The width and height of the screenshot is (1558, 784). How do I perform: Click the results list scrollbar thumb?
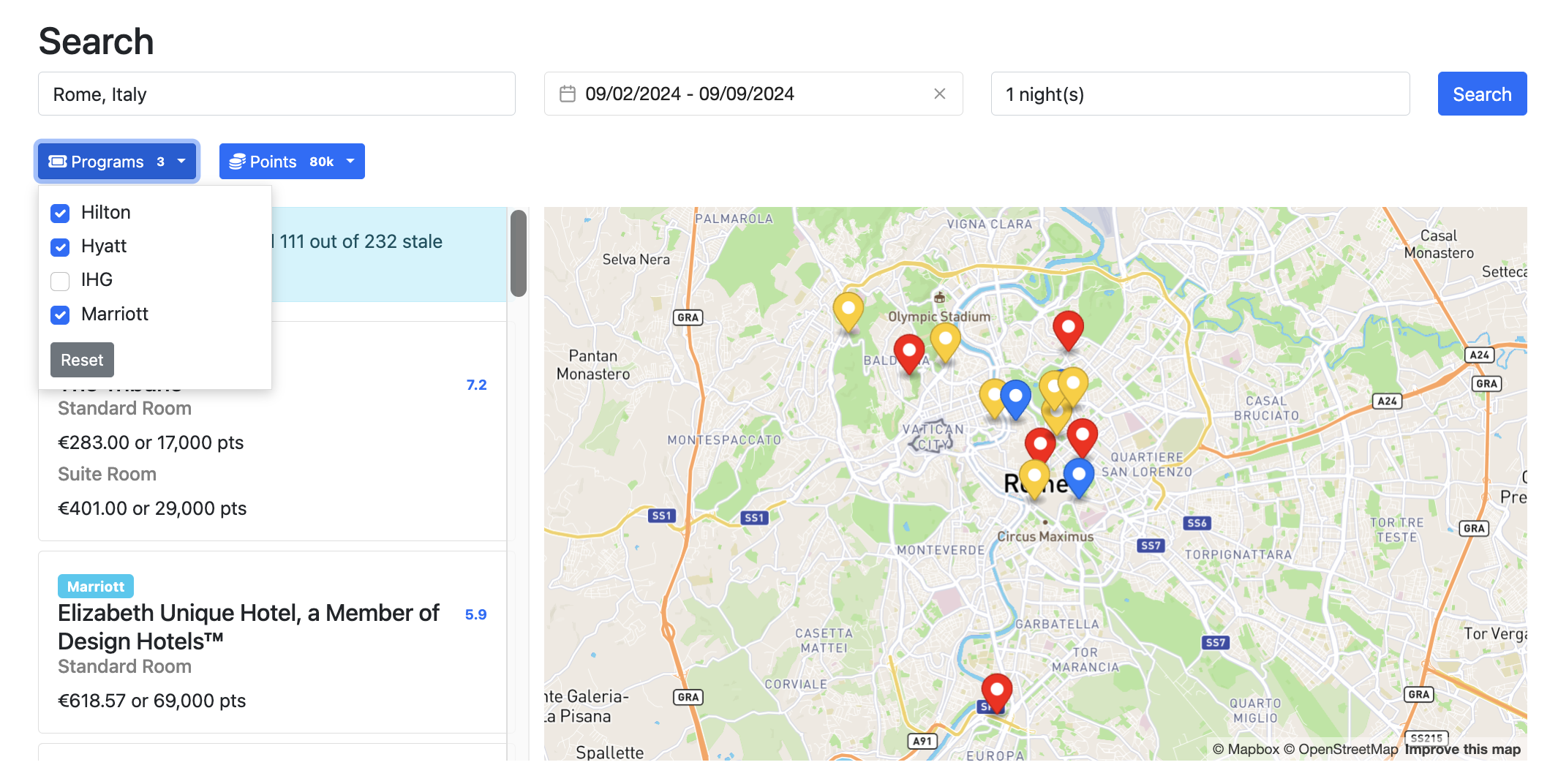coord(518,253)
